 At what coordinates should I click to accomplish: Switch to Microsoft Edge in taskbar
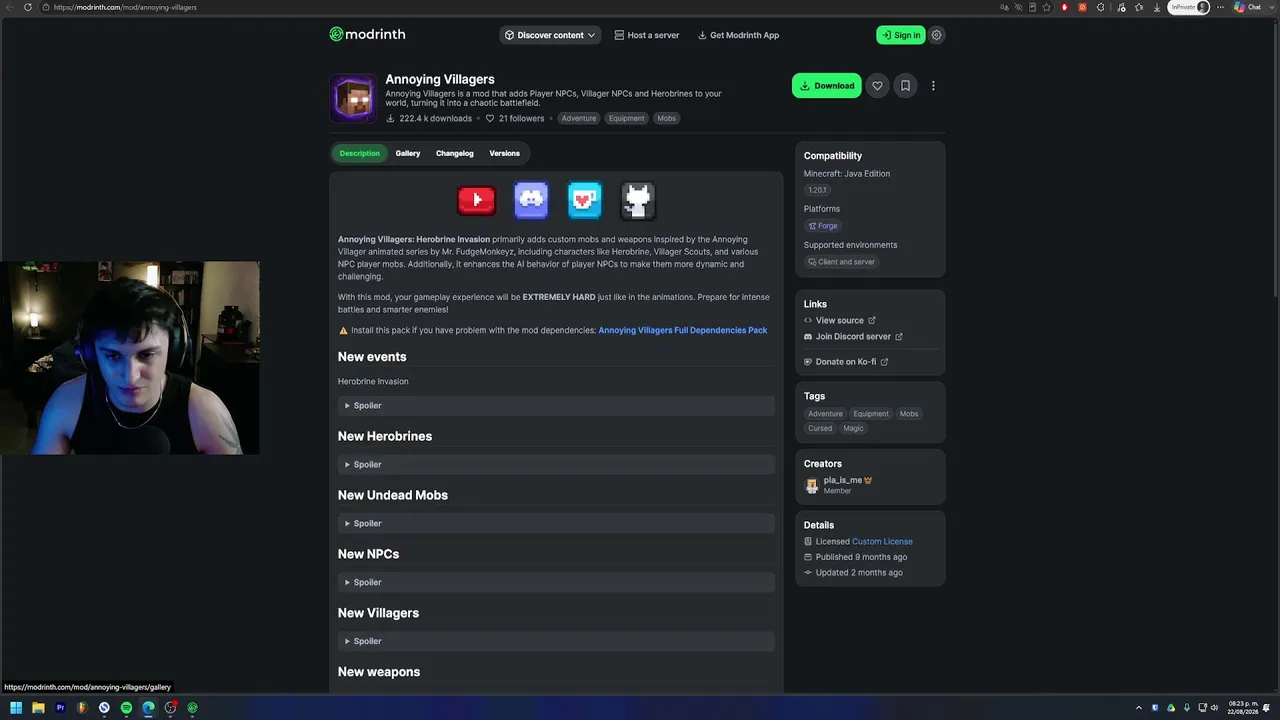pos(148,708)
